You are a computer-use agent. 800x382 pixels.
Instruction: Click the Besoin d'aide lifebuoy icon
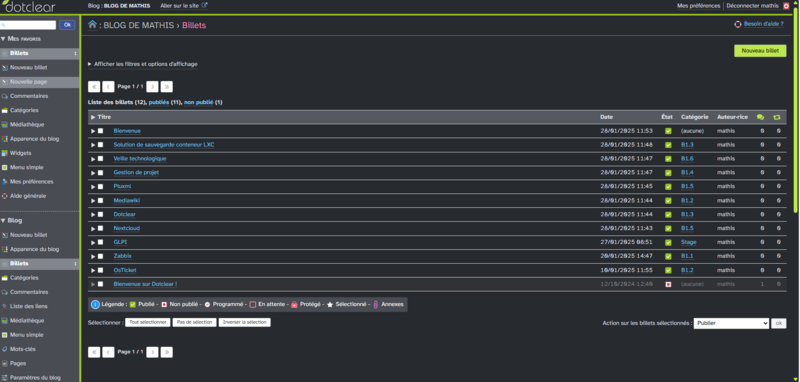tap(737, 24)
